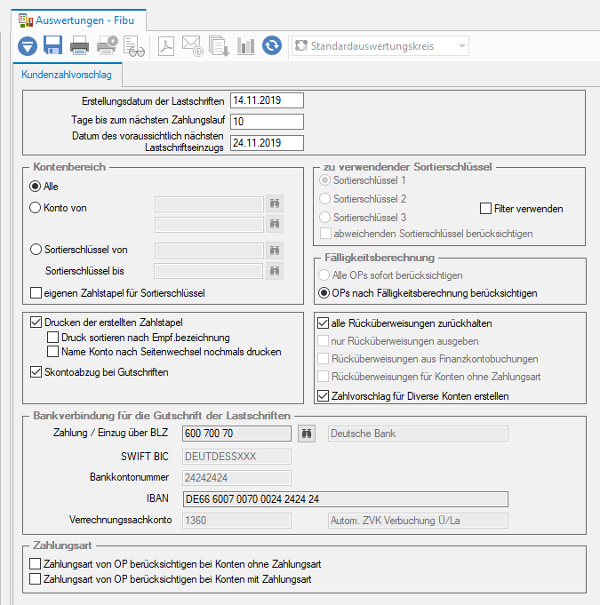Click the Sortierschlüssel bis input field
The height and width of the screenshot is (605, 600).
click(x=208, y=271)
